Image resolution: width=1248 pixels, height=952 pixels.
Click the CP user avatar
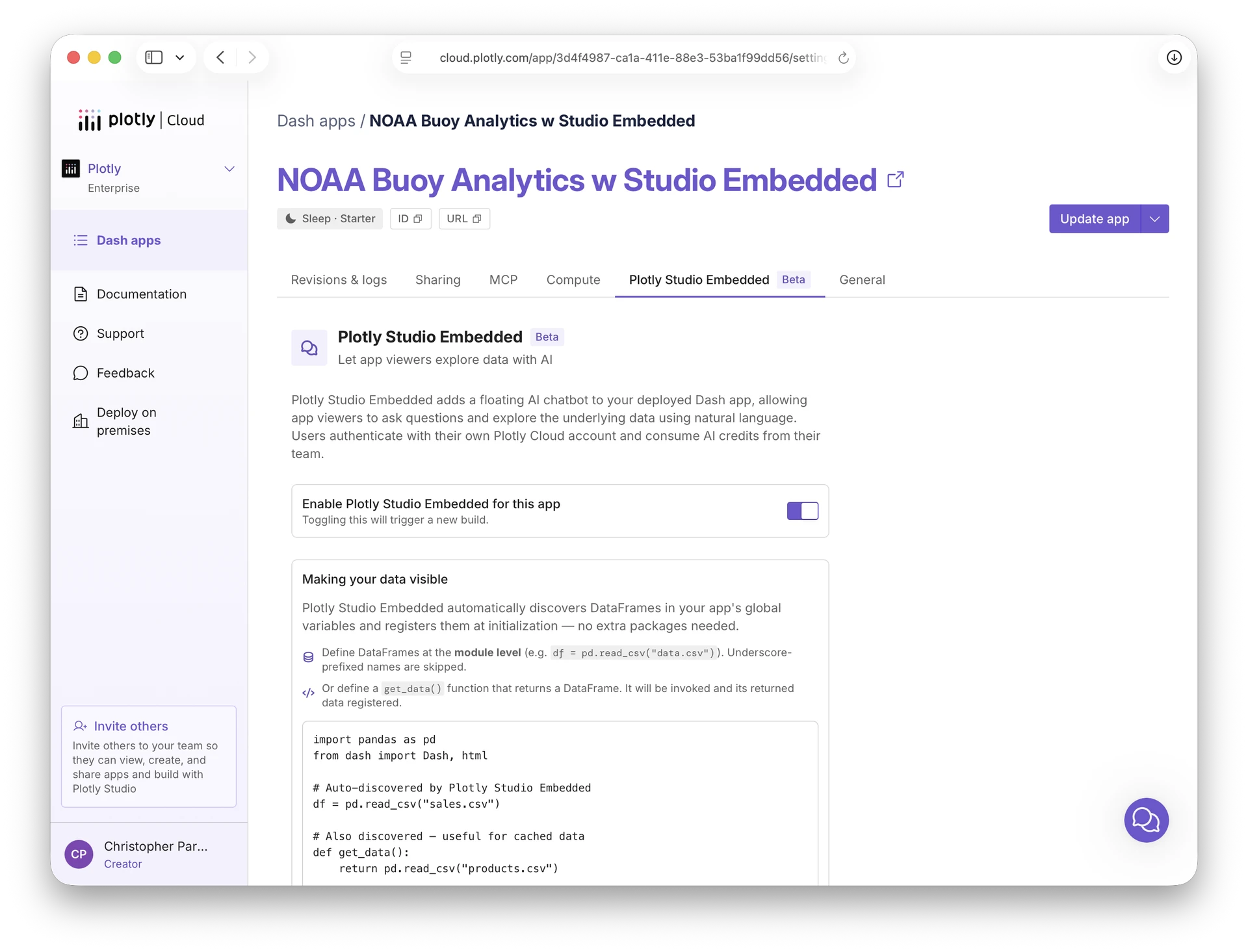tap(79, 854)
